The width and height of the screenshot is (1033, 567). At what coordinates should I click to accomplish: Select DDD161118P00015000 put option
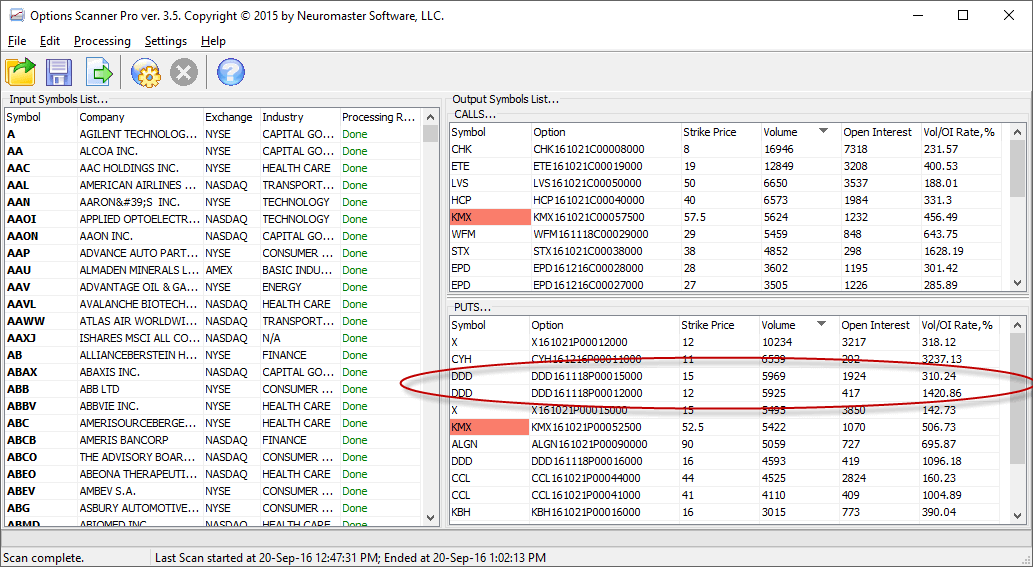point(587,377)
